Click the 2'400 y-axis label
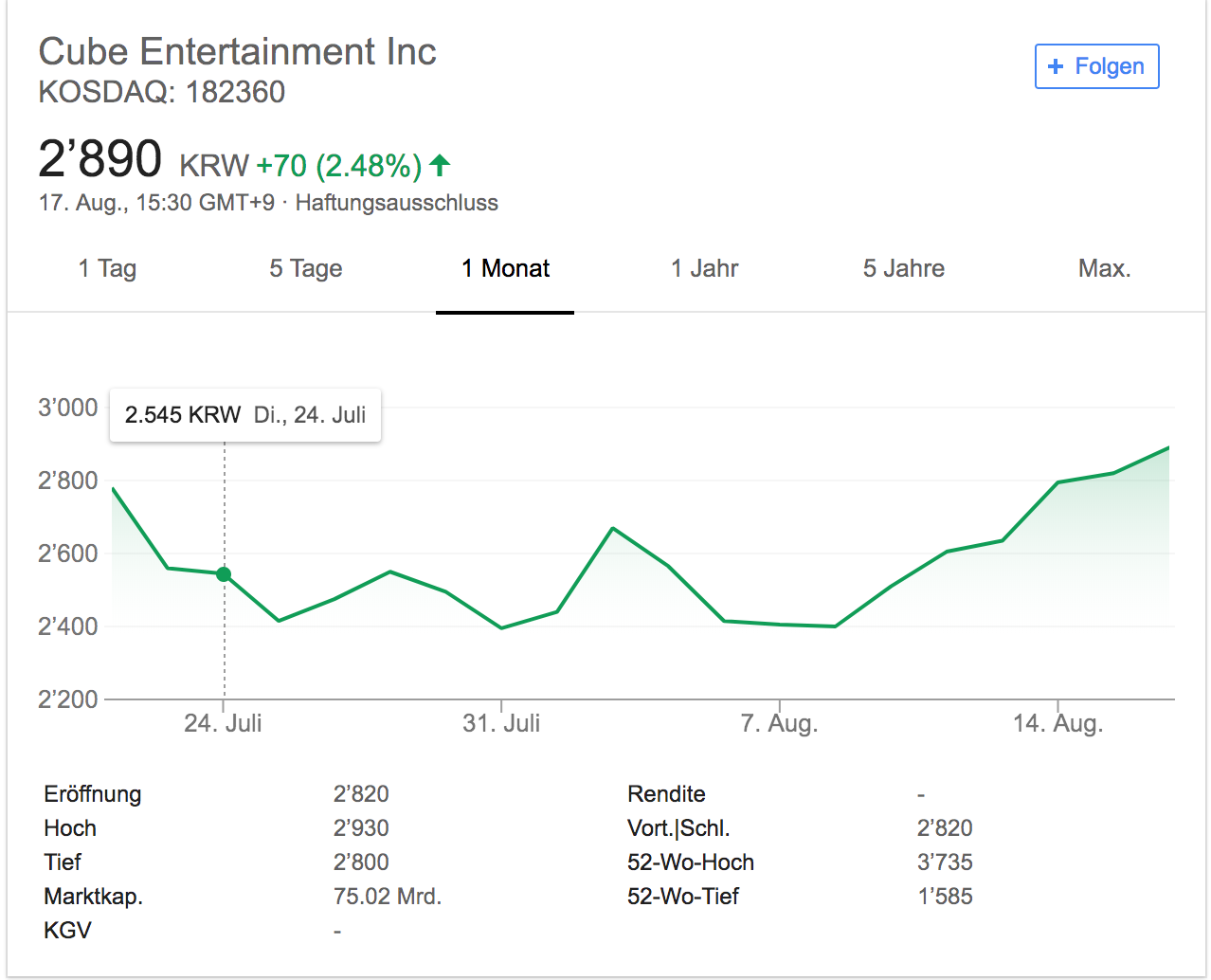1211x980 pixels. (68, 626)
